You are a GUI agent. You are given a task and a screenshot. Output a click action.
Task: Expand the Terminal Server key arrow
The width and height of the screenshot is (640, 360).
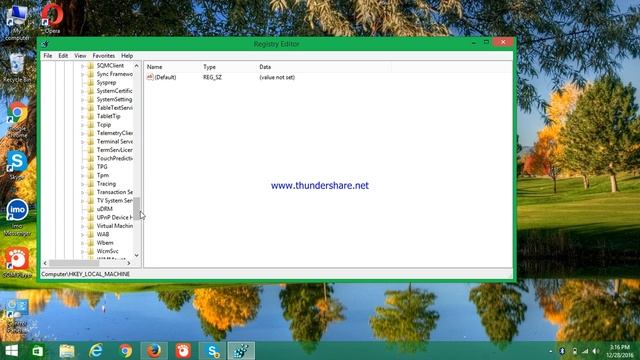[x=82, y=142]
